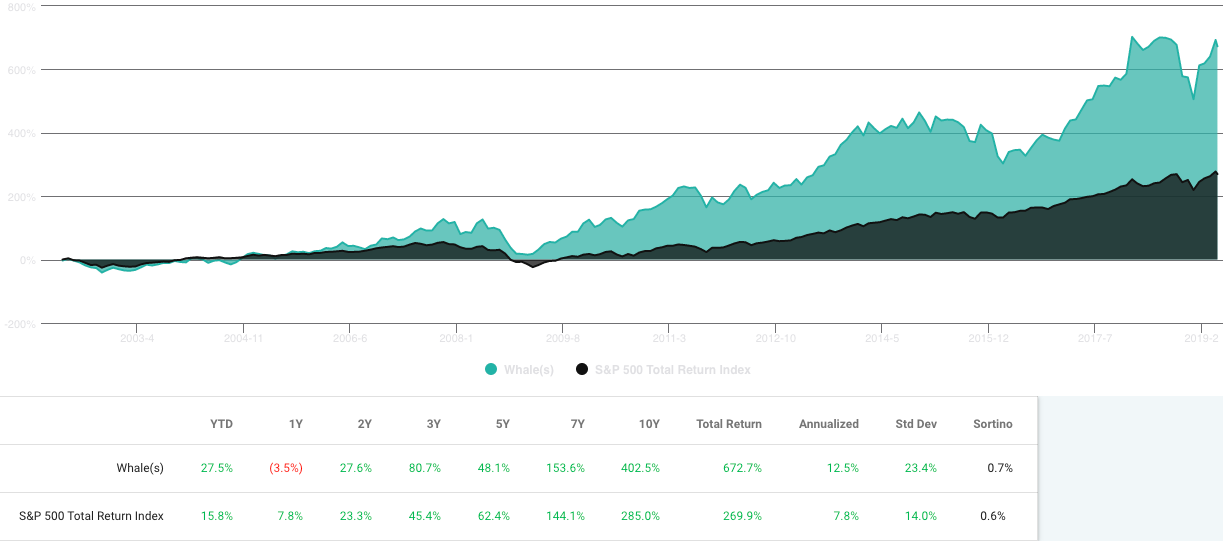1223x541 pixels.
Task: Click S&P 500 total return 269.9%
Action: pyautogui.click(x=741, y=516)
